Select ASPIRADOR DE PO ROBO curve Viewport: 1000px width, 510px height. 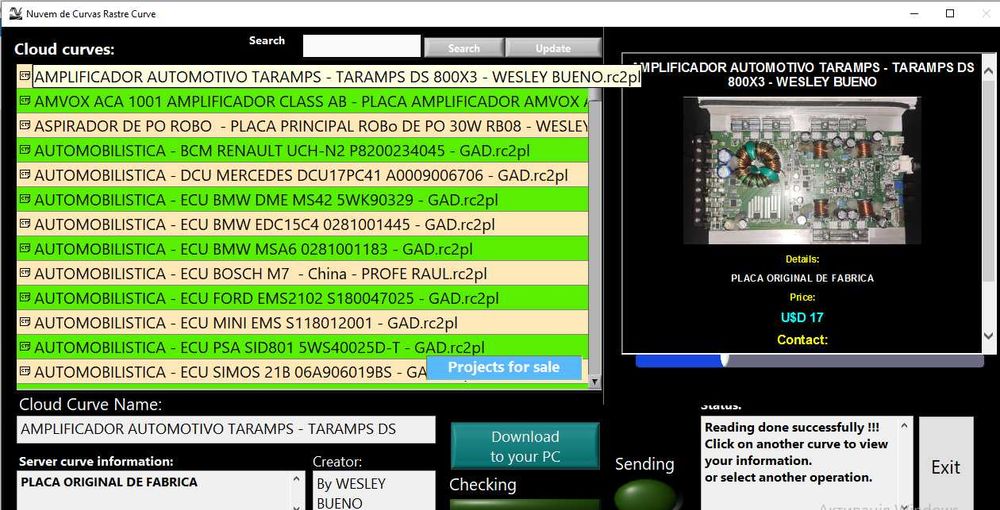302,126
